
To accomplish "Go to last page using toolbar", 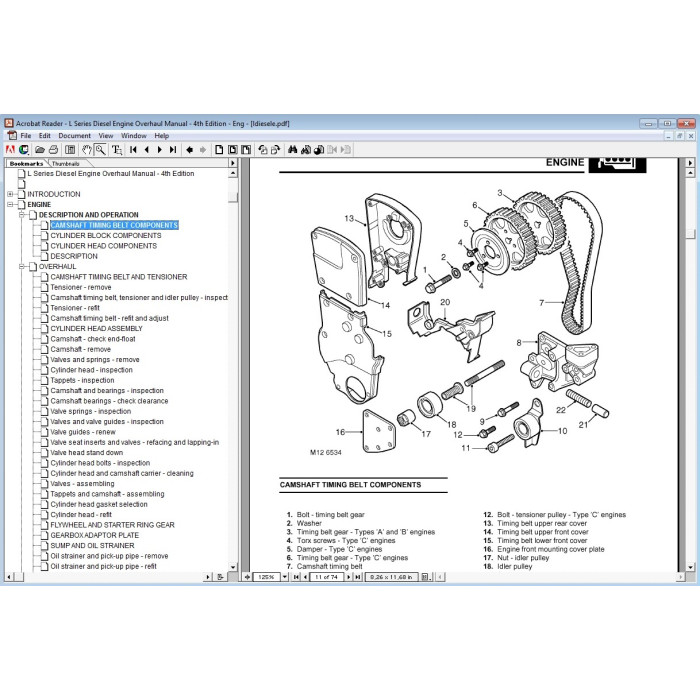I will 173,150.
